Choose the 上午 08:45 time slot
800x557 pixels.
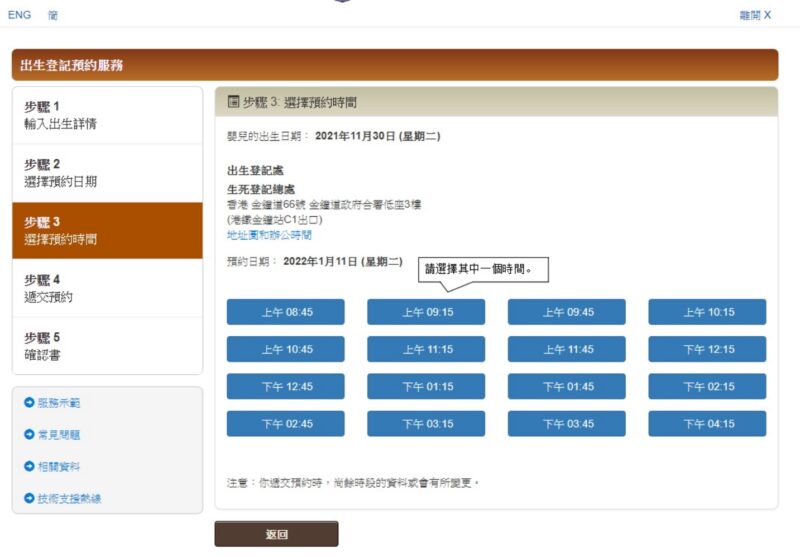tap(286, 312)
